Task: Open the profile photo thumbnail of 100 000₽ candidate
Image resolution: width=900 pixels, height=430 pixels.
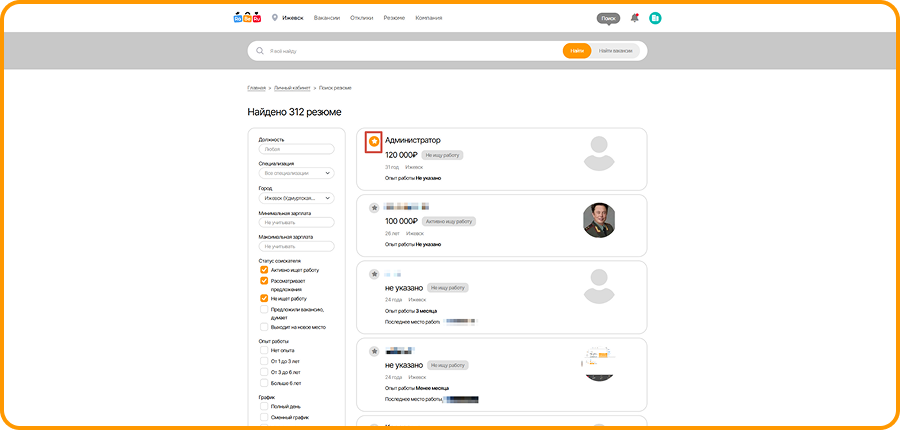Action: click(599, 220)
